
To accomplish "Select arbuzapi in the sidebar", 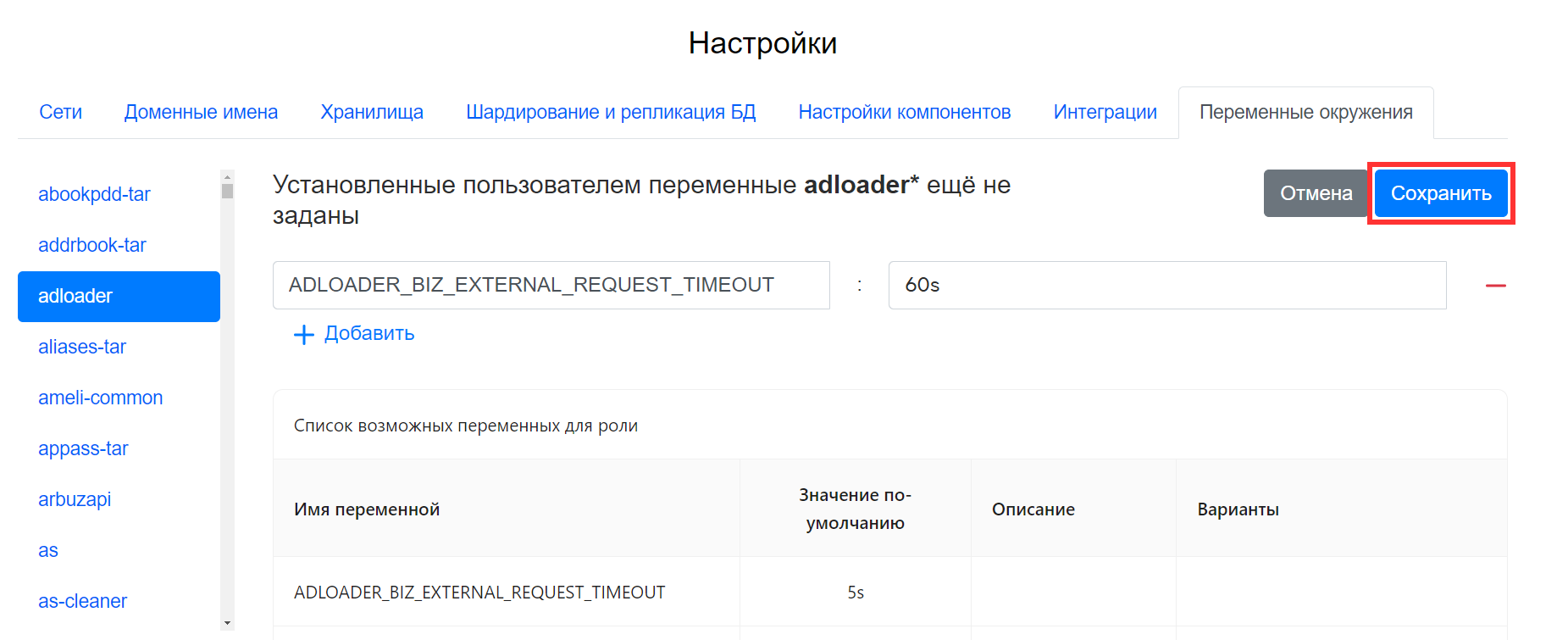I will click(75, 499).
